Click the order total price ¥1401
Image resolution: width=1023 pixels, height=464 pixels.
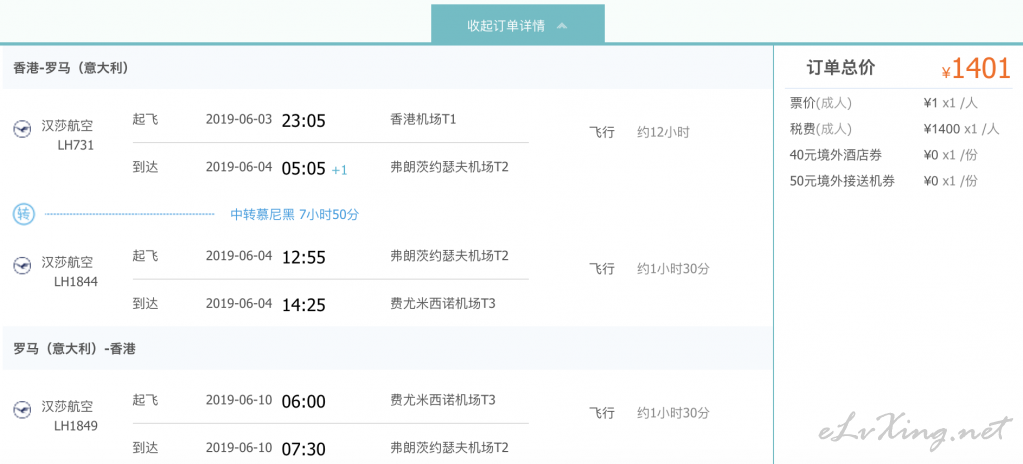[975, 69]
